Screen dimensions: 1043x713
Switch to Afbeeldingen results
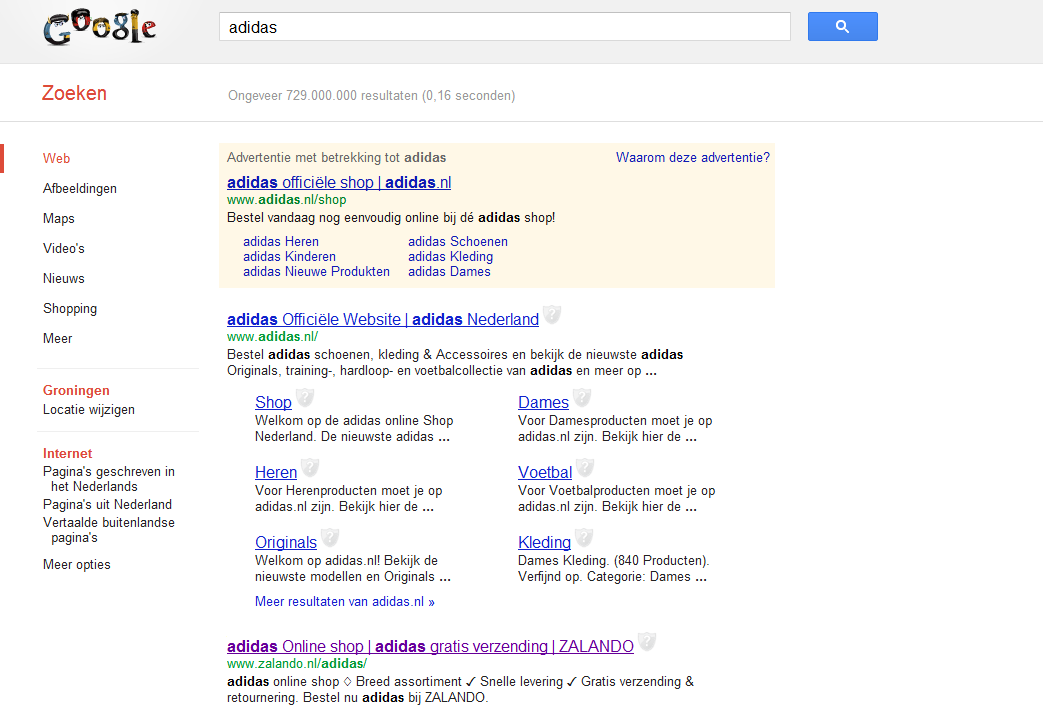[x=80, y=188]
